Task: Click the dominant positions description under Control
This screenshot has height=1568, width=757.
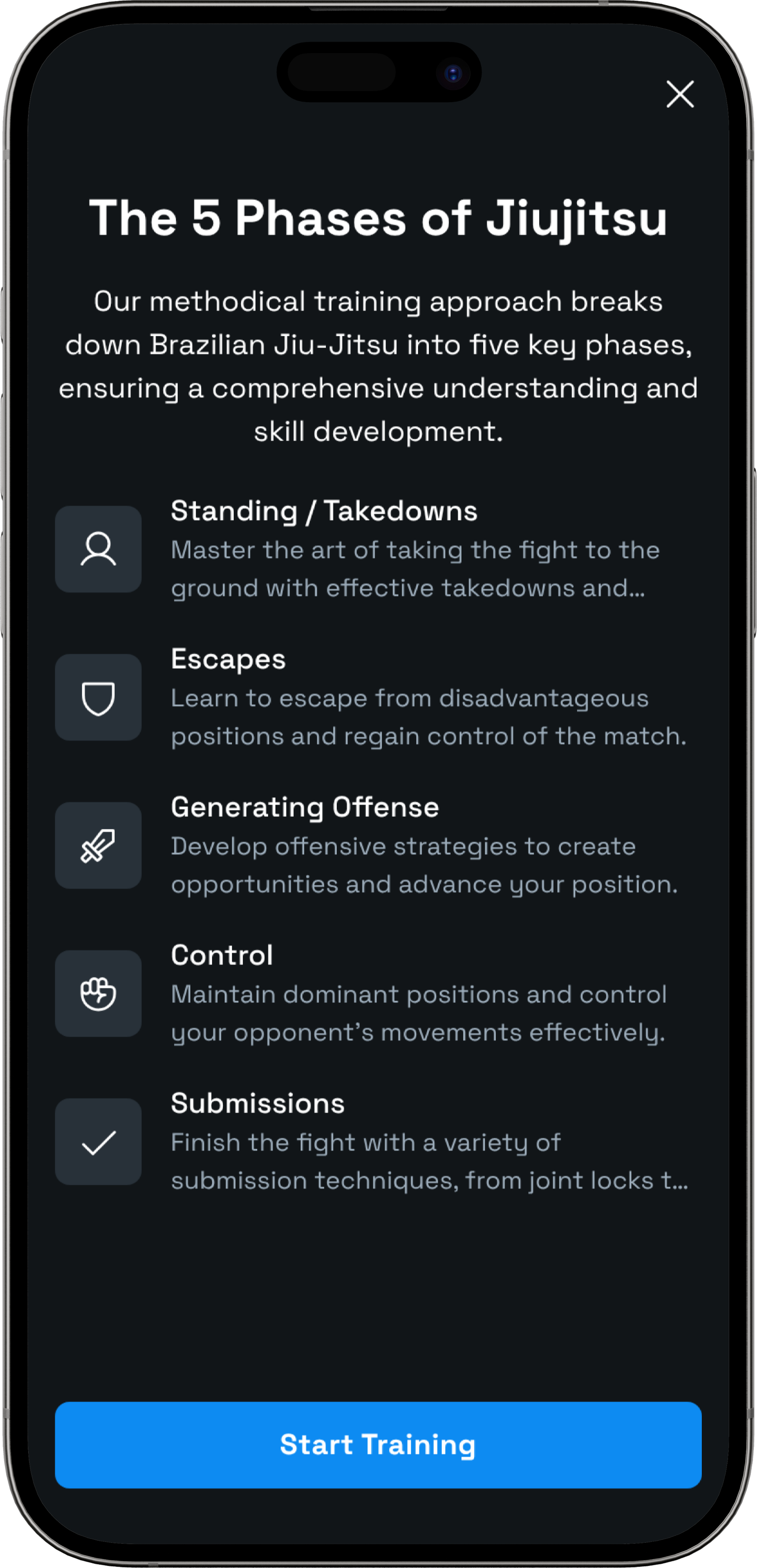Action: coord(418,1013)
